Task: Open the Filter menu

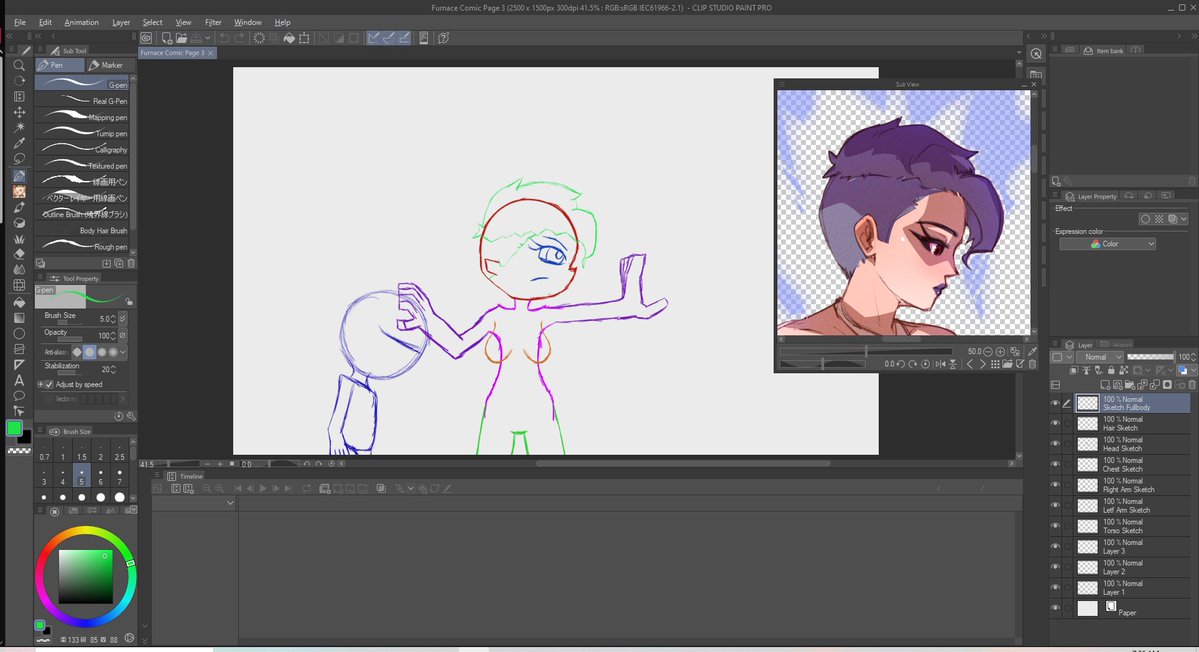Action: tap(213, 22)
